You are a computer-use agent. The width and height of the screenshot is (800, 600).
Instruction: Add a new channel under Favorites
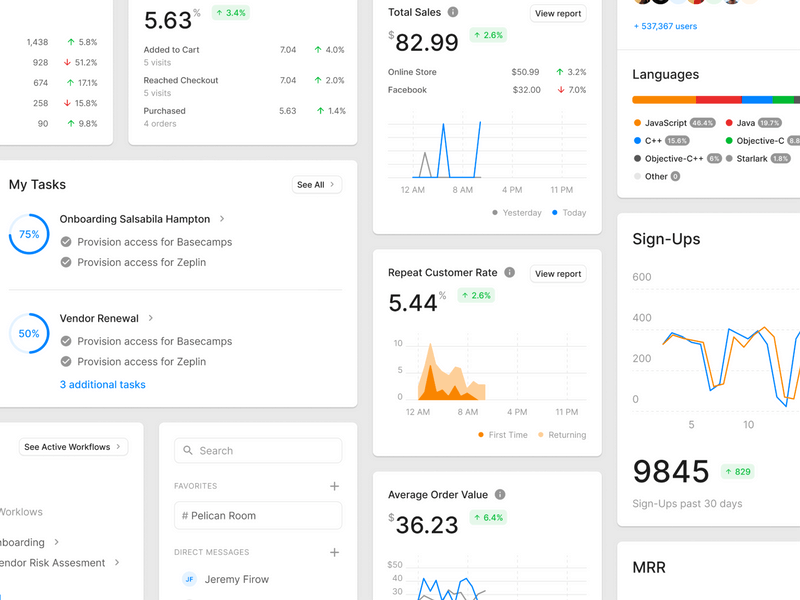click(334, 486)
